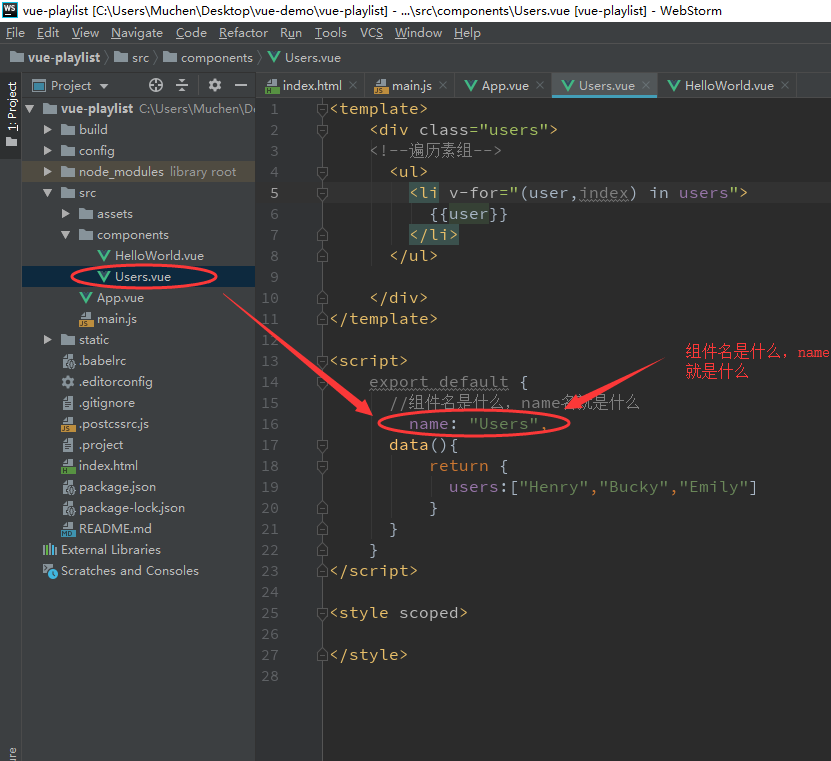
Task: Click line number 16 in the gutter
Action: click(x=270, y=424)
